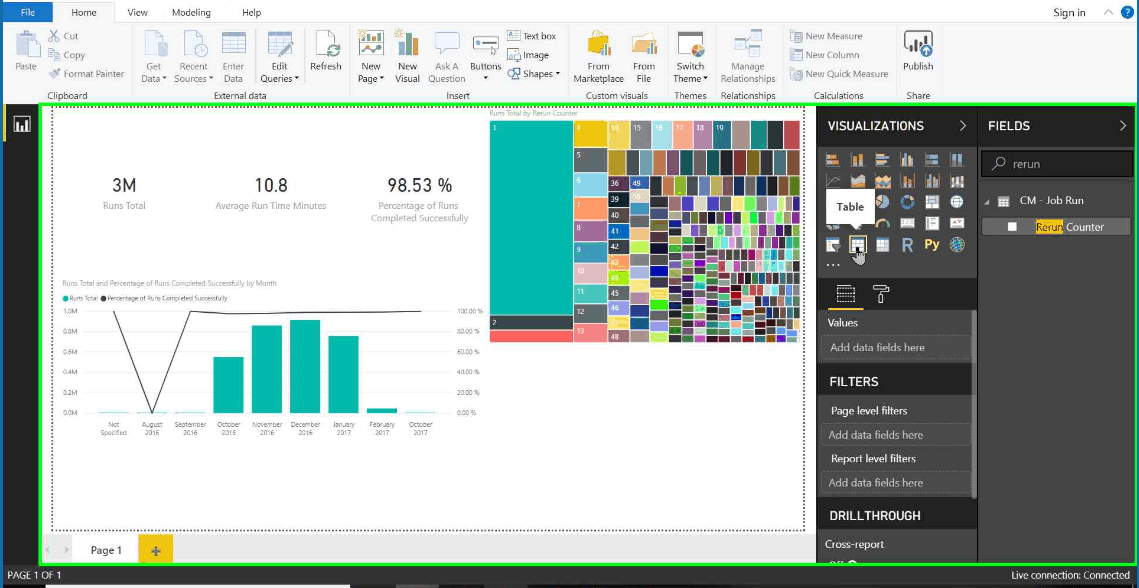Collapse the CM - Job Run table
Image resolution: width=1139 pixels, height=588 pixels.
[987, 201]
